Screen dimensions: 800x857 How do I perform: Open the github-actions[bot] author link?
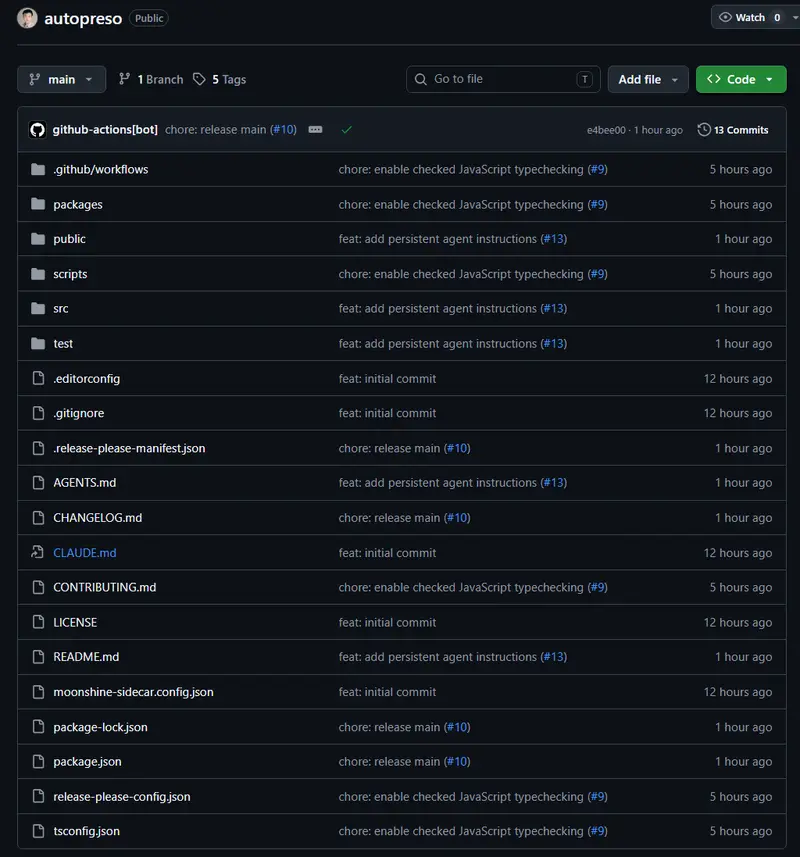point(105,130)
